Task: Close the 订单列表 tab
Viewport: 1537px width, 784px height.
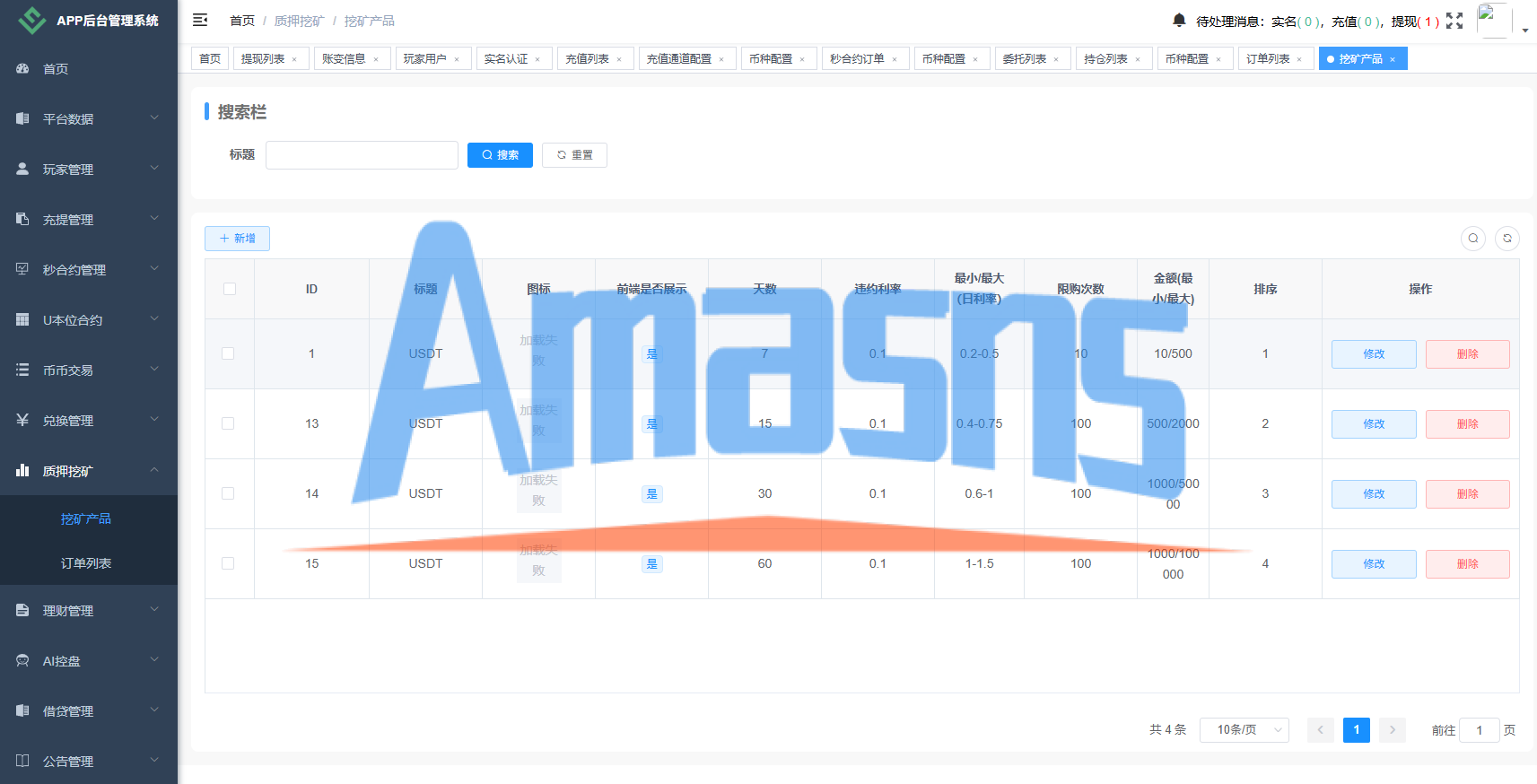Action: pos(1299,59)
